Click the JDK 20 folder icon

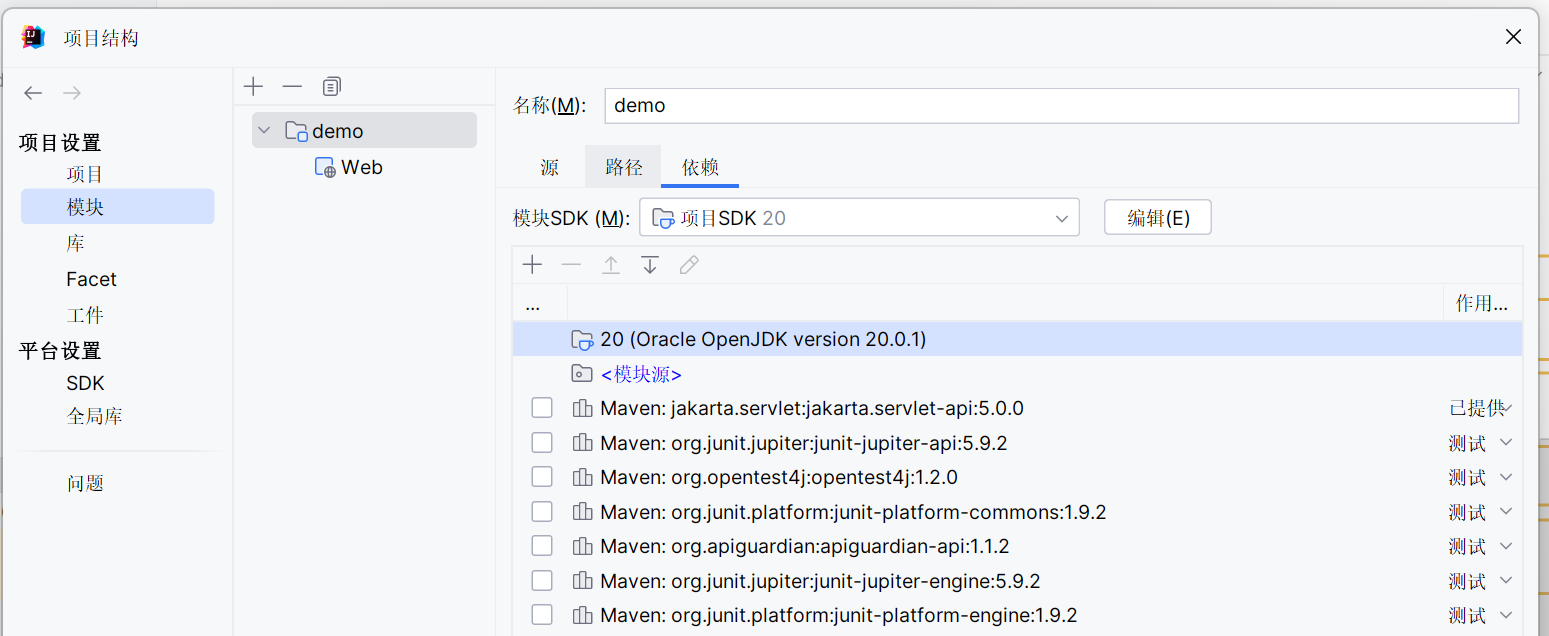(x=582, y=340)
